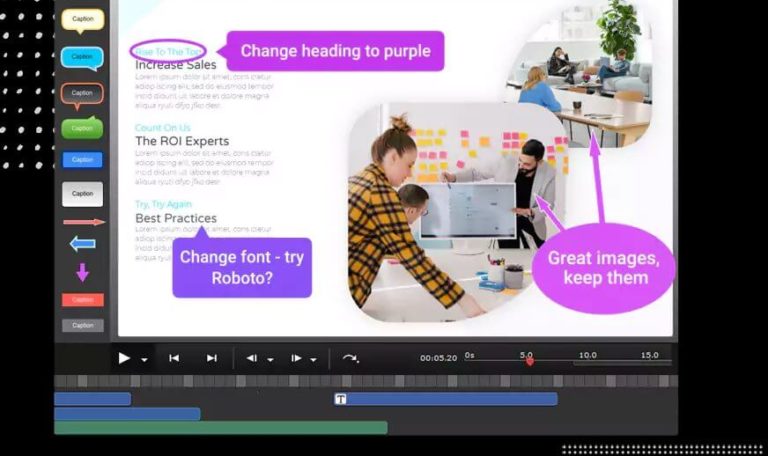The width and height of the screenshot is (768, 456).
Task: Select the 'Change heading to purple' callout
Action: 335,51
